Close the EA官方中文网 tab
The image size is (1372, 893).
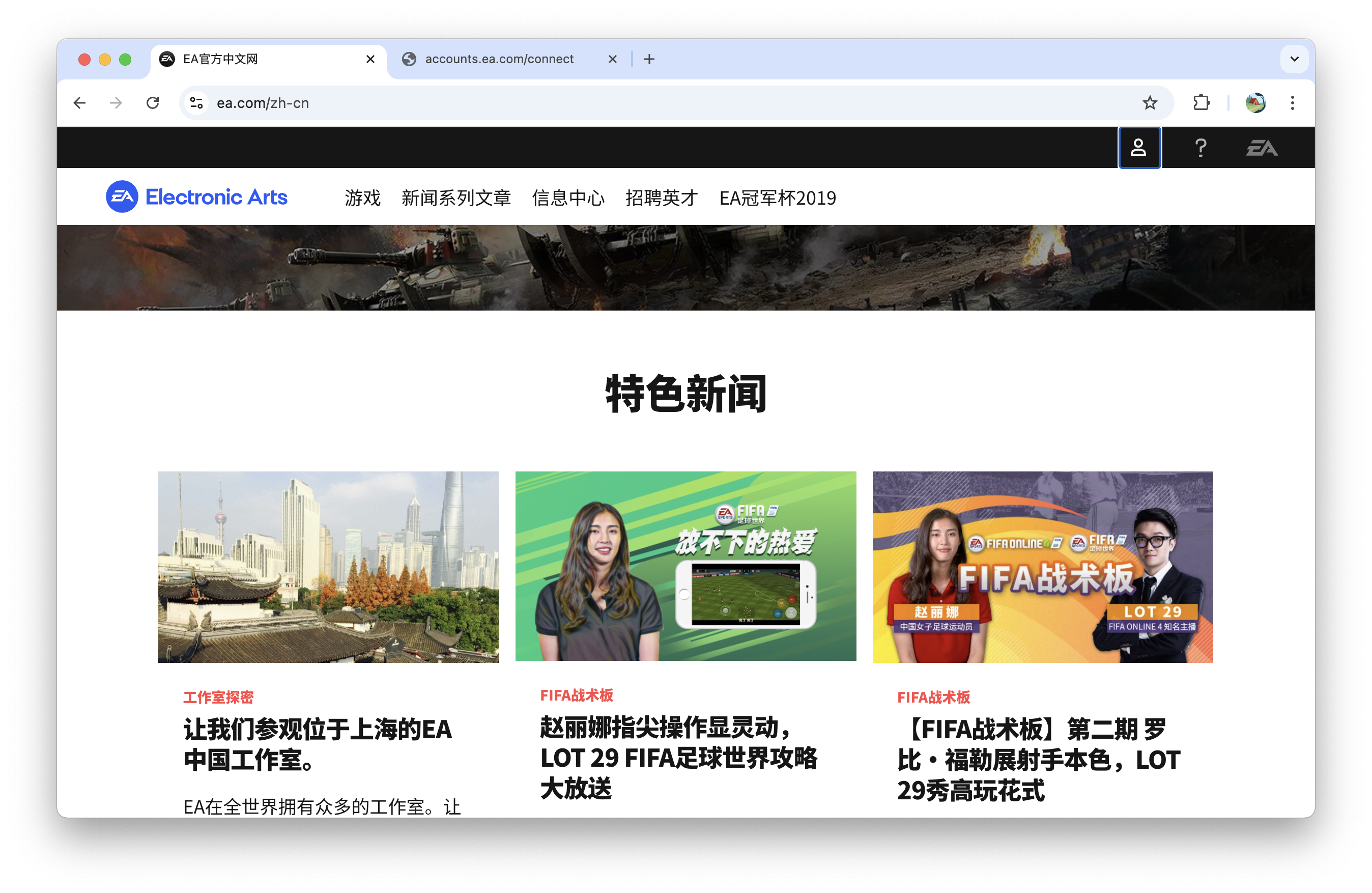click(370, 59)
